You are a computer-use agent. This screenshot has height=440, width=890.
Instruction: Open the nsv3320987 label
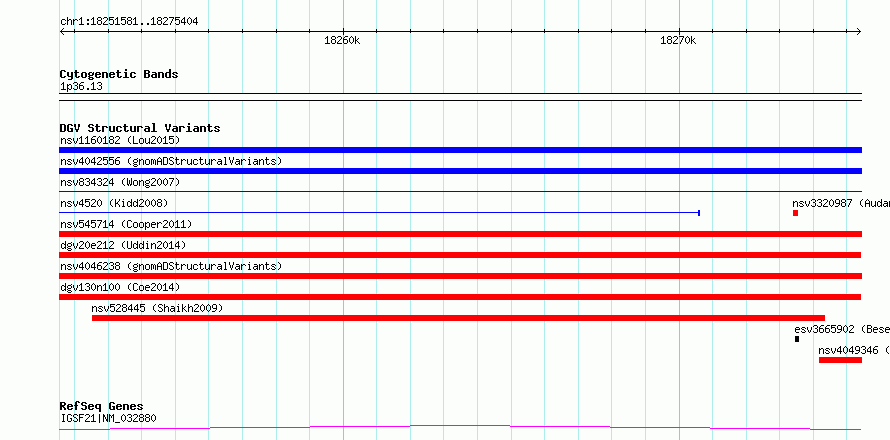point(841,203)
